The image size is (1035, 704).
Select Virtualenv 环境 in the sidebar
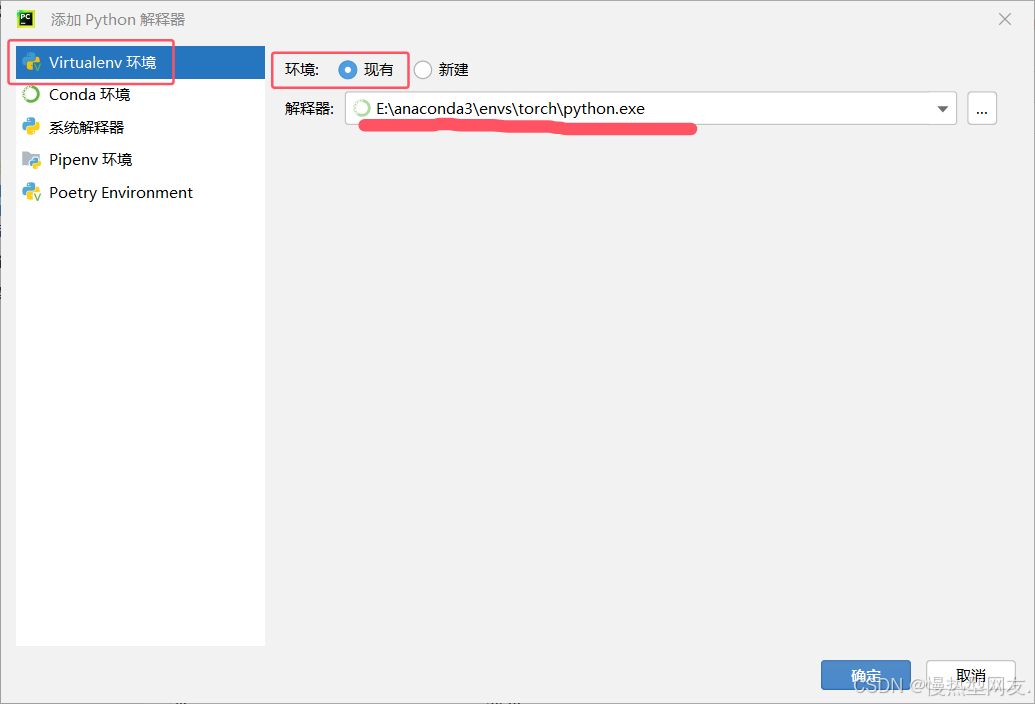click(140, 63)
